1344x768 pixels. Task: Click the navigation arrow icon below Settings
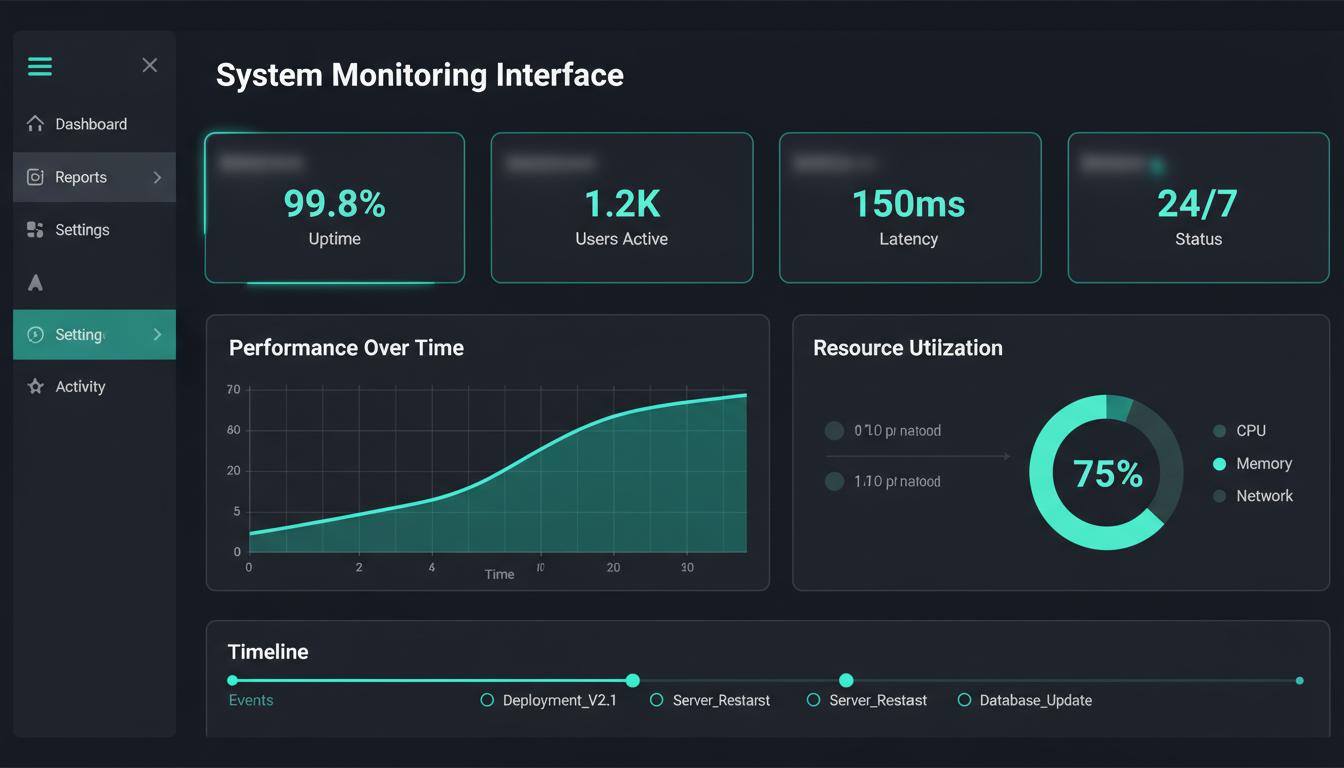(x=35, y=282)
